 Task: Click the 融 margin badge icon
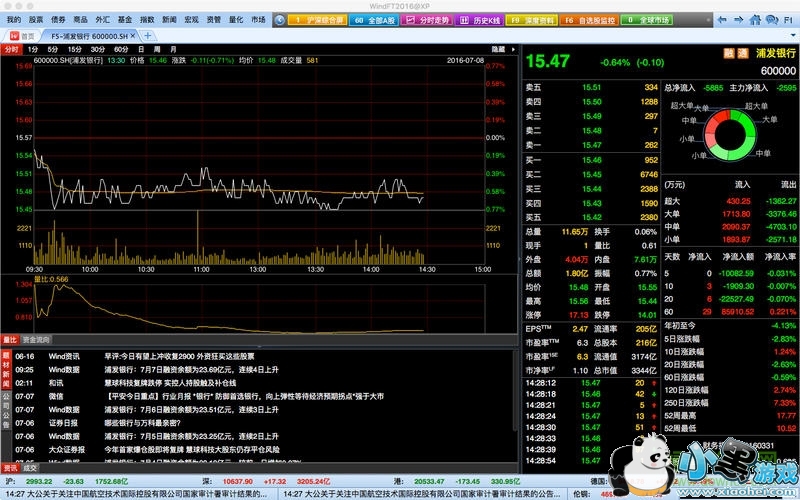click(x=729, y=53)
